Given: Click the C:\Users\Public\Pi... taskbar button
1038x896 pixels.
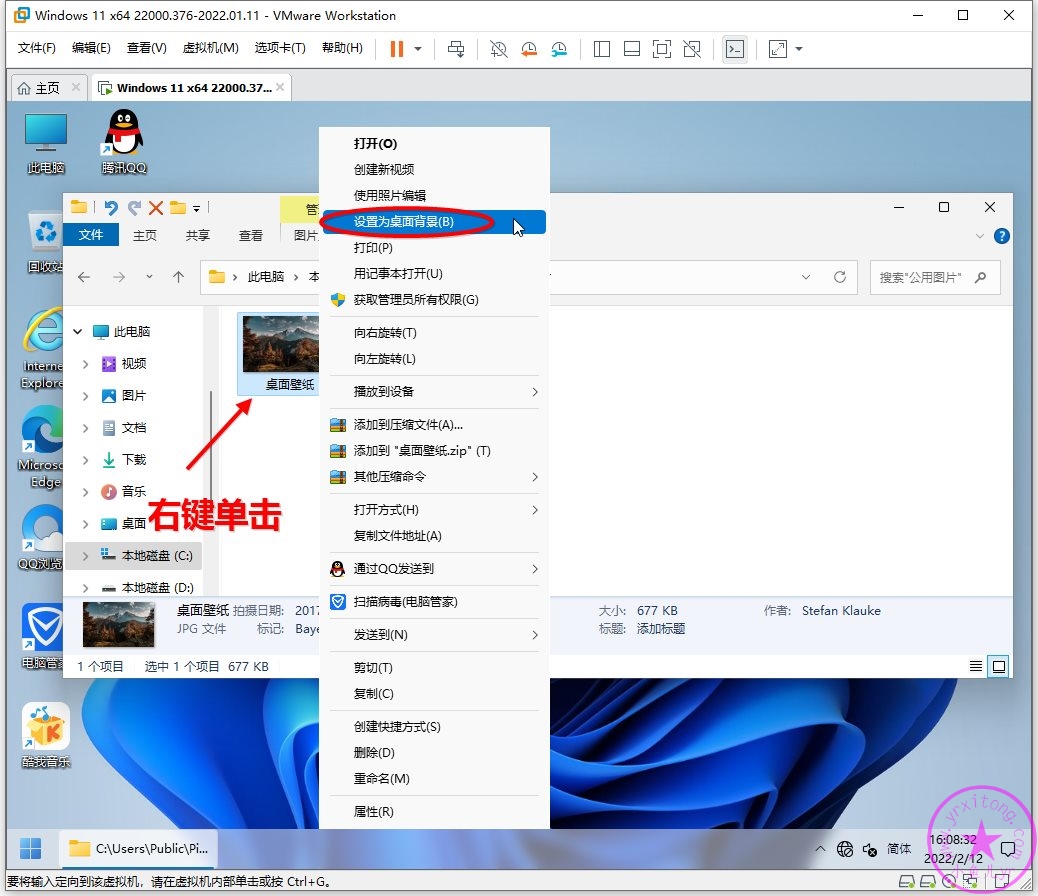Looking at the screenshot, I should click(138, 848).
